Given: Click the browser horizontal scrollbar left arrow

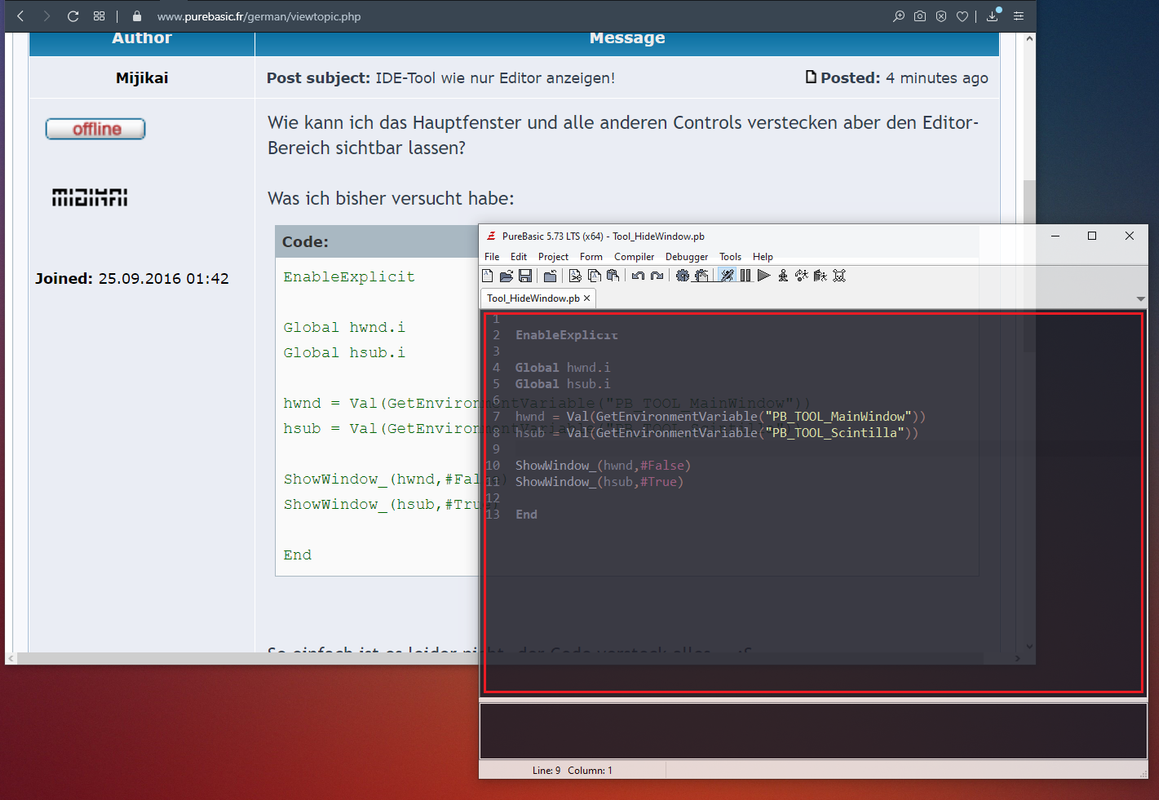Looking at the screenshot, I should pyautogui.click(x=10, y=658).
